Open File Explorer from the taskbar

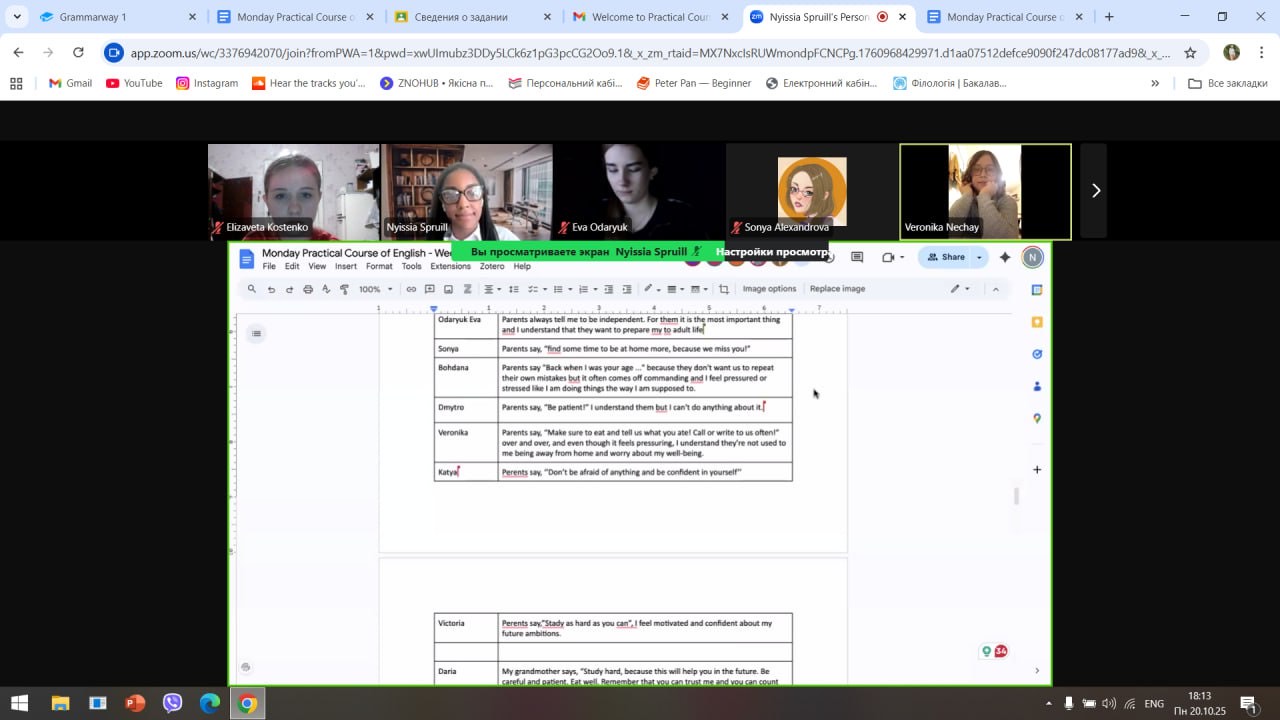pos(60,703)
